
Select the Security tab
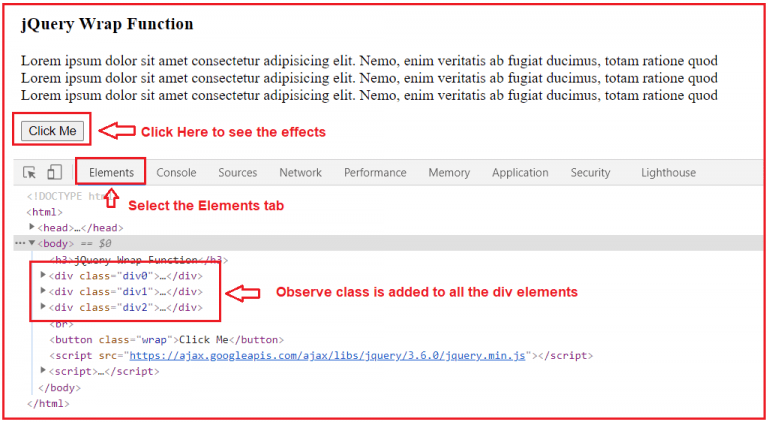point(590,172)
